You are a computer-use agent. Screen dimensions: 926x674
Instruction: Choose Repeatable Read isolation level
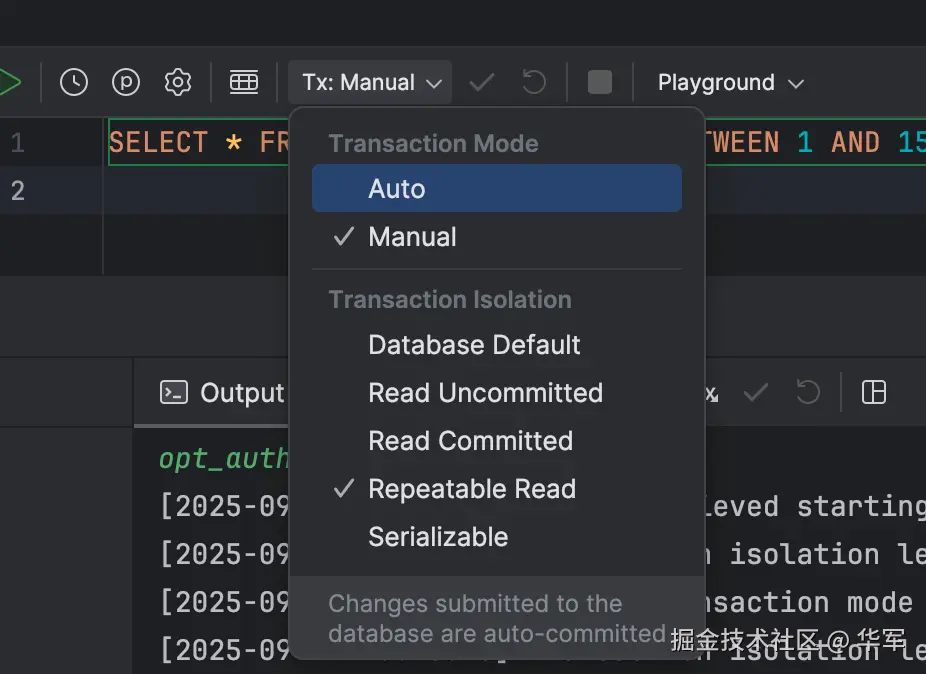pos(471,489)
